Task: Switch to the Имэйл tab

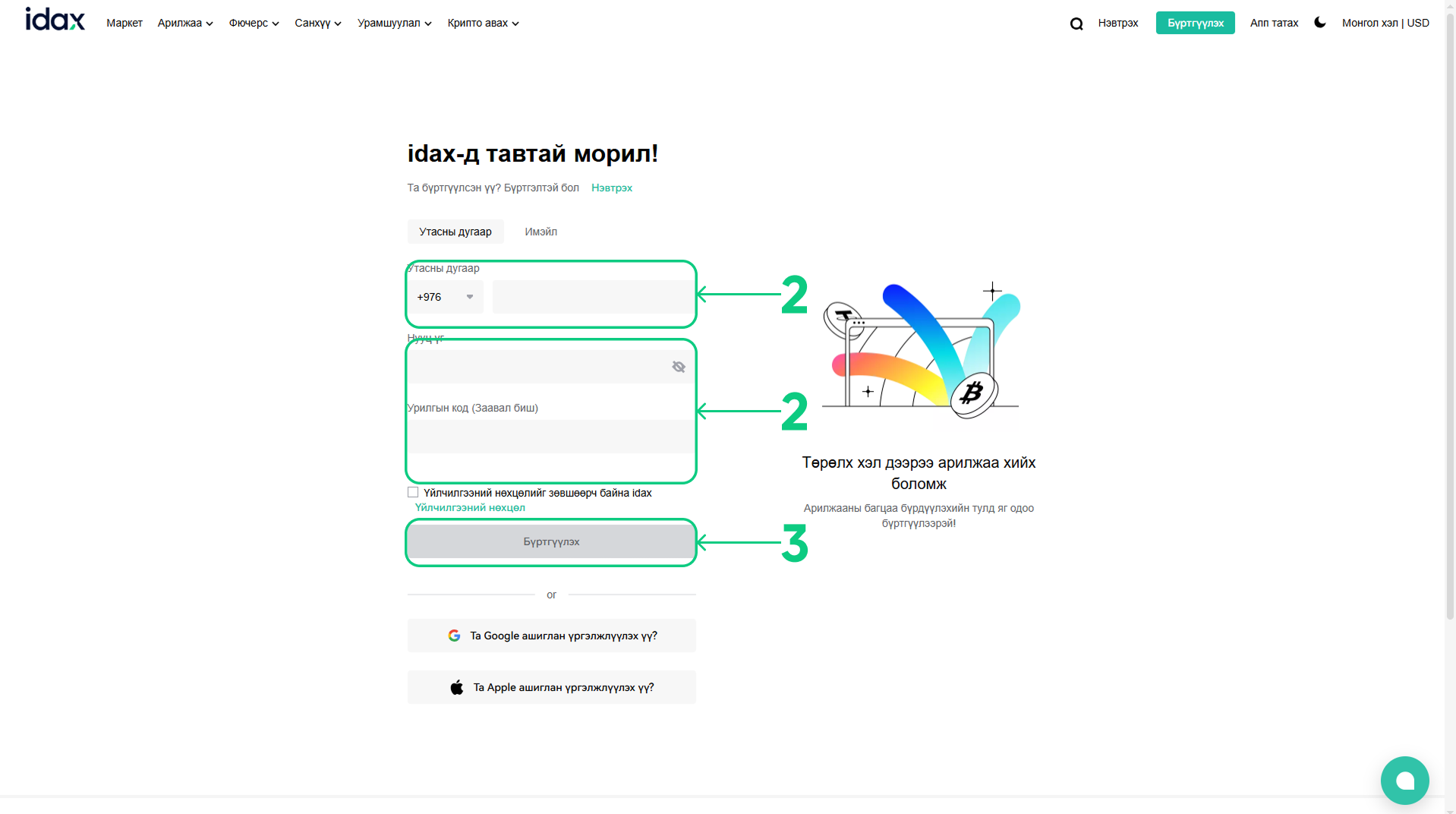Action: click(x=540, y=232)
